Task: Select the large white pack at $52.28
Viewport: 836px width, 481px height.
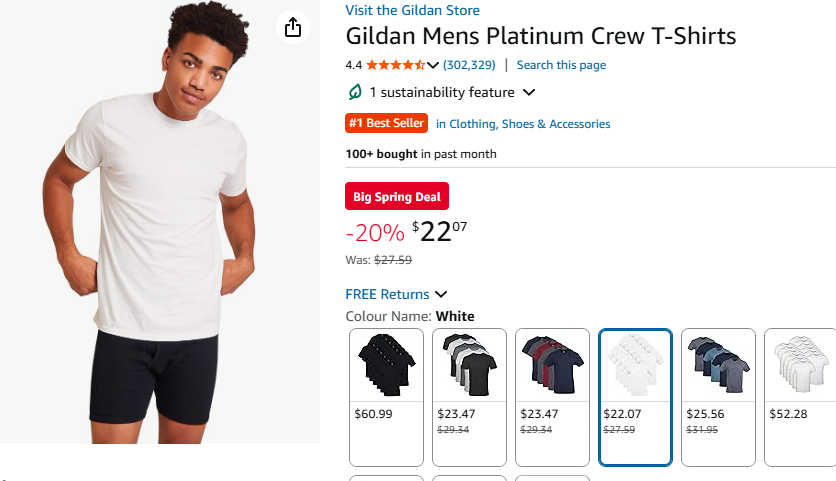Action: click(x=800, y=396)
